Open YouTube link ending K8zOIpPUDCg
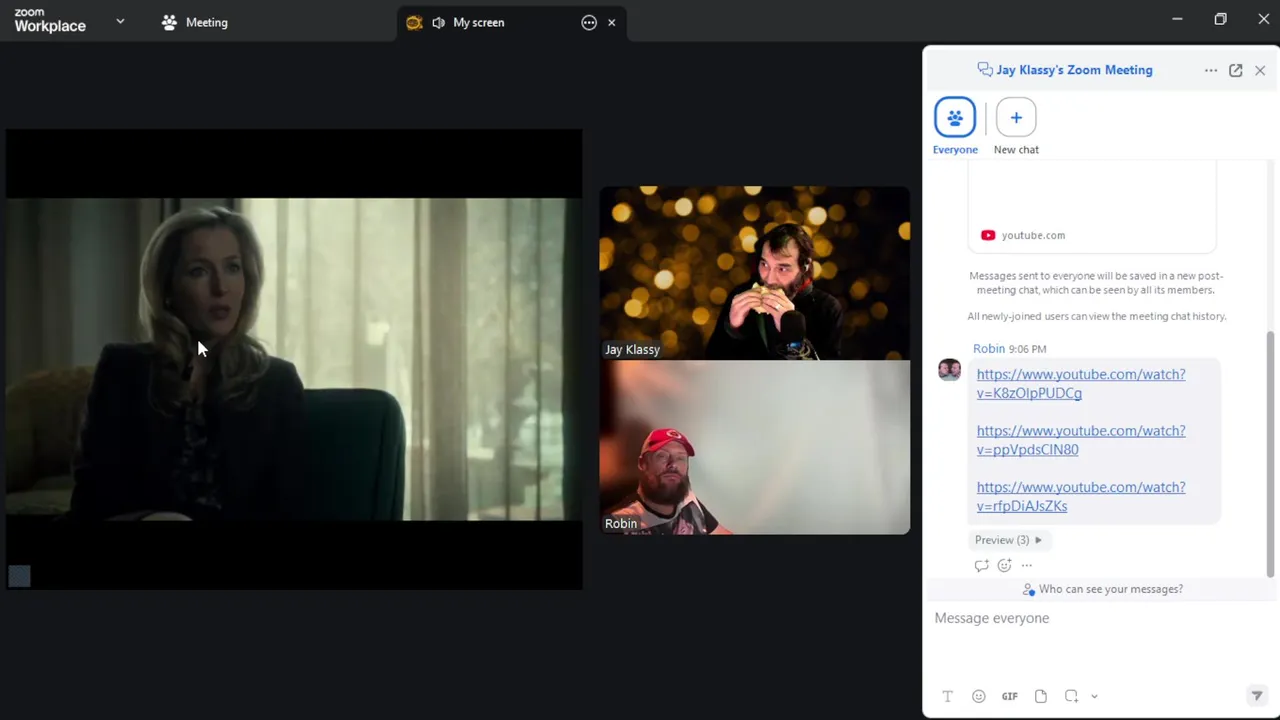Screen dimensions: 1280x720 [1081, 383]
